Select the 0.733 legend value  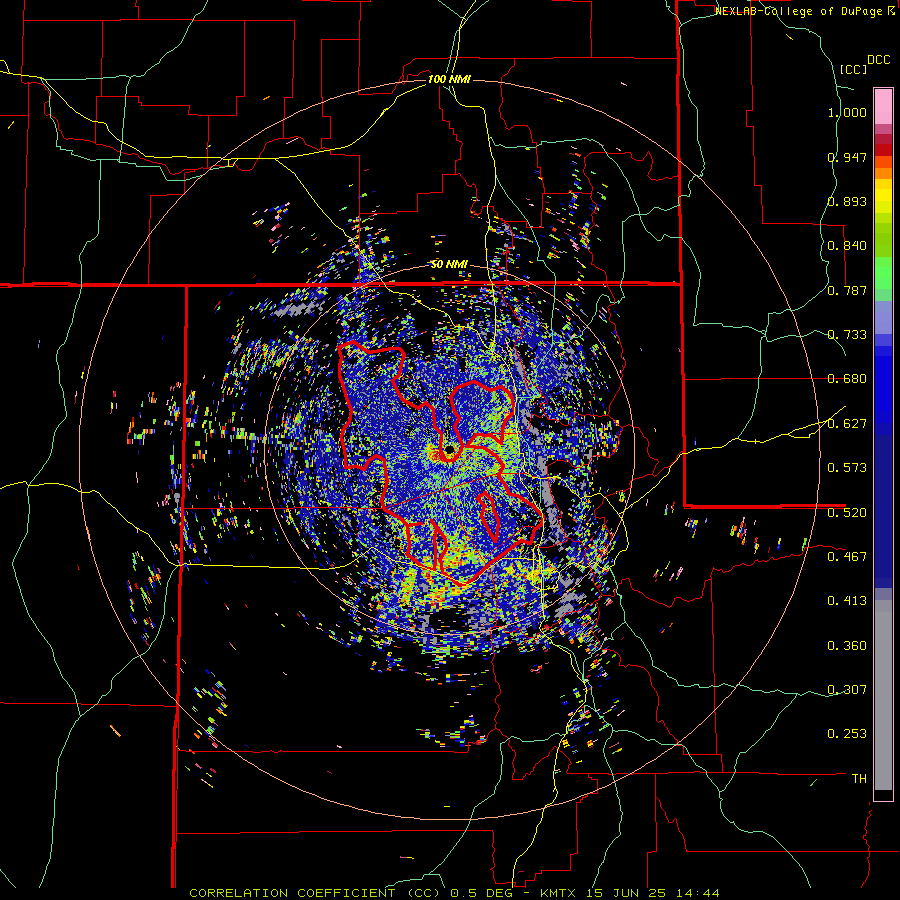[x=847, y=335]
